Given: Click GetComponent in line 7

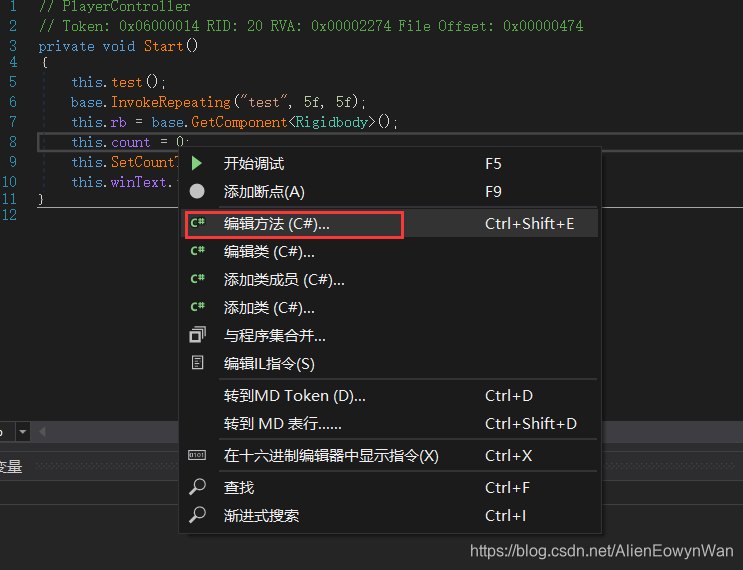Looking at the screenshot, I should pos(239,122).
